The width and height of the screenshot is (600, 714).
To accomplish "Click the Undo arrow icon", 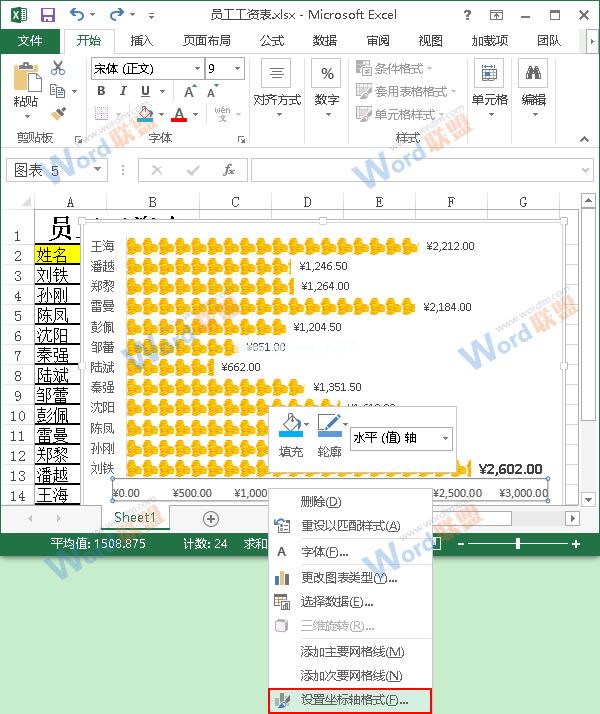I will 78,15.
